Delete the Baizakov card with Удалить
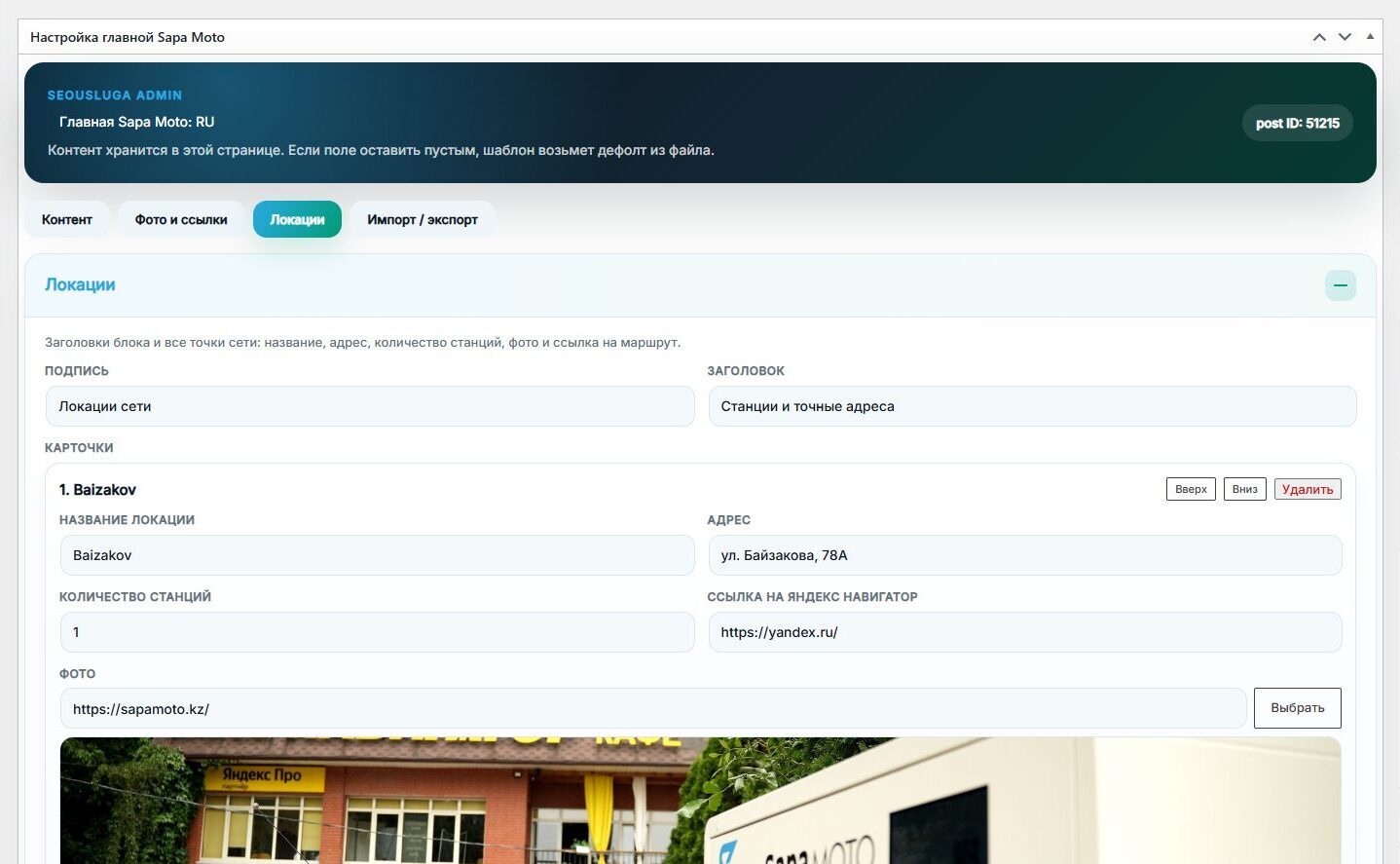Screen dimensions: 1400x864 (x=1308, y=489)
